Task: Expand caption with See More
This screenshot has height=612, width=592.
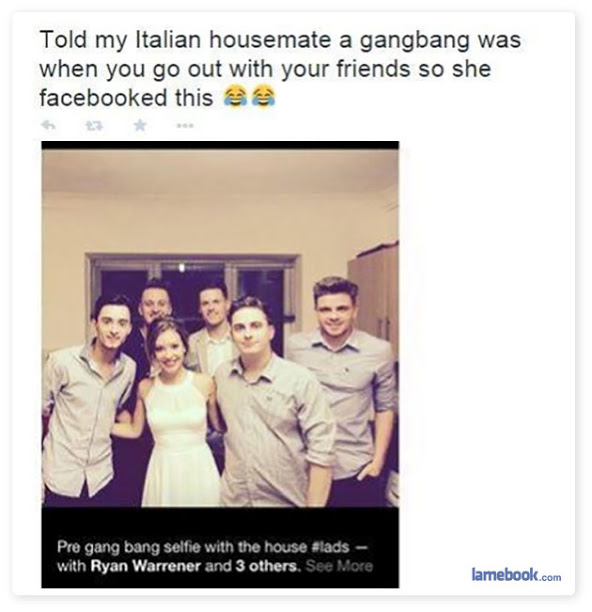Action: pos(339,566)
